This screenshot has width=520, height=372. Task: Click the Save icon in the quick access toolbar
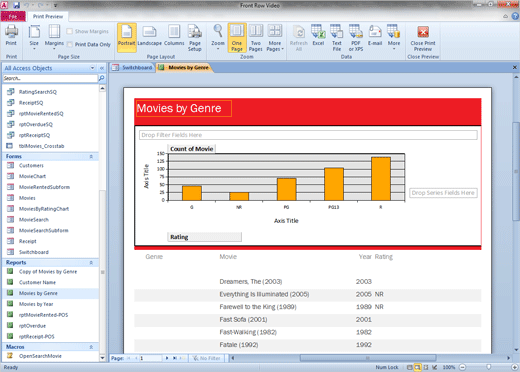16,5
